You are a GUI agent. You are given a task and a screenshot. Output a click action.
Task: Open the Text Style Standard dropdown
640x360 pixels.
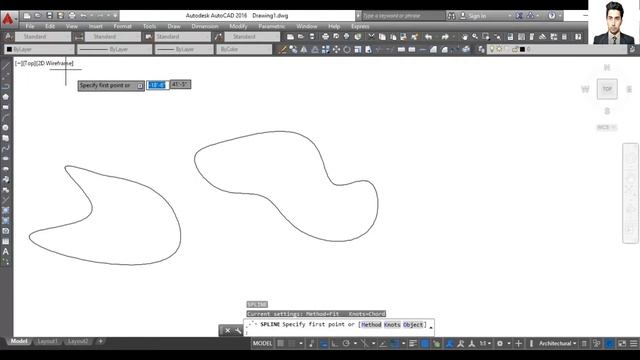tap(43, 37)
